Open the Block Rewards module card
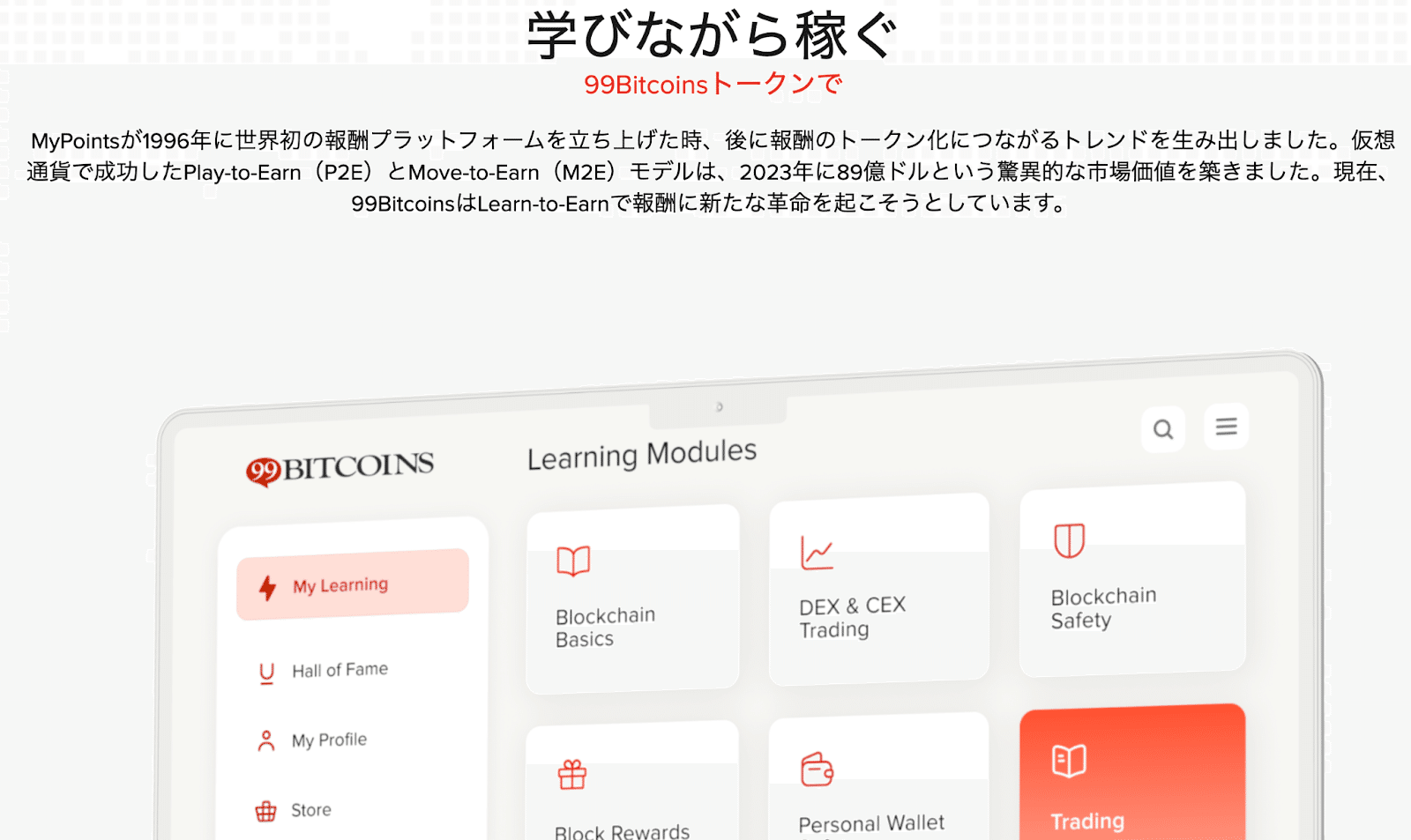The width and height of the screenshot is (1411, 840). pyautogui.click(x=632, y=781)
